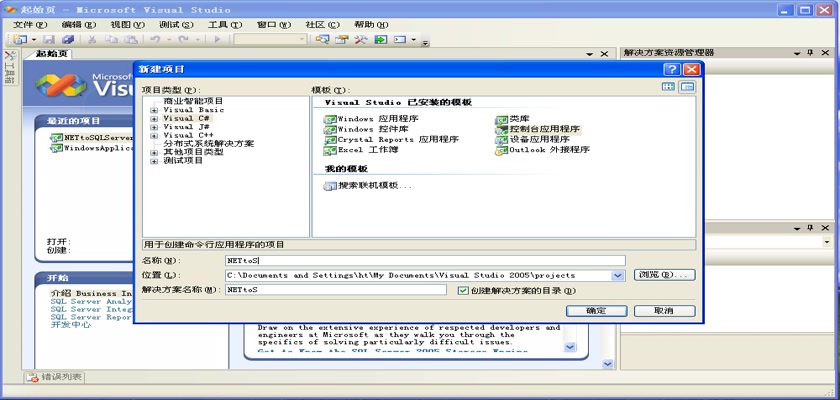
Task: Open the 文件 menu
Action: coord(30,25)
